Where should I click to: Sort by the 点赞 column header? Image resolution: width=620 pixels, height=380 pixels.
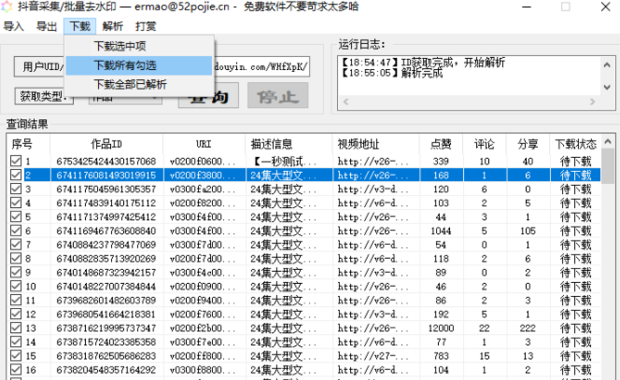[441, 144]
